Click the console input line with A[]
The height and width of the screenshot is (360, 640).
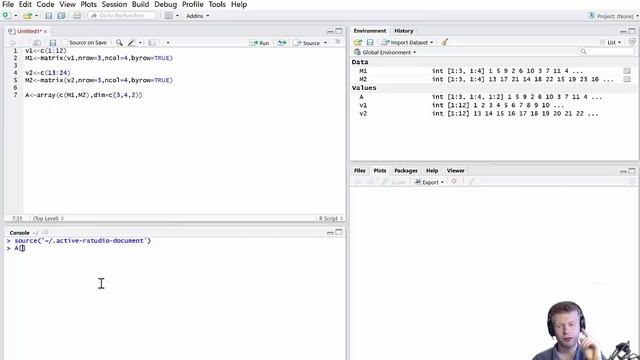click(176, 248)
